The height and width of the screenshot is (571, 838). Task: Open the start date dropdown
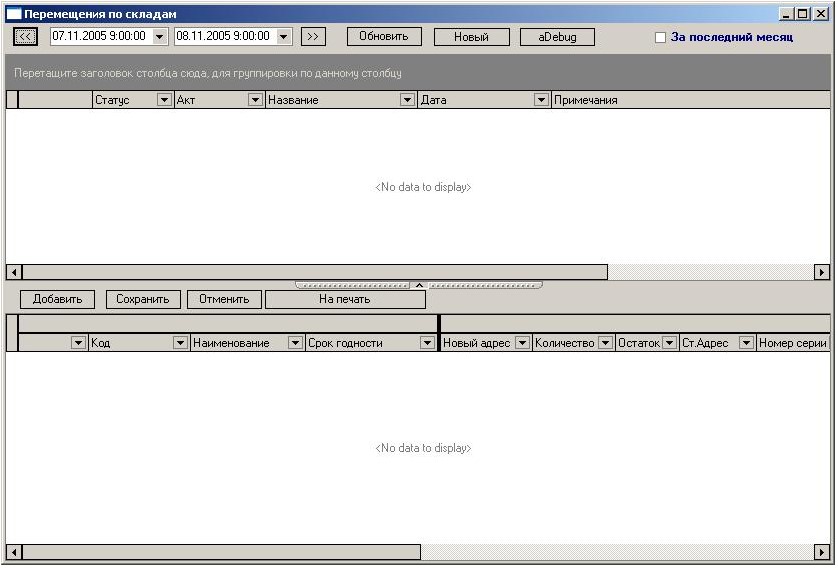160,36
